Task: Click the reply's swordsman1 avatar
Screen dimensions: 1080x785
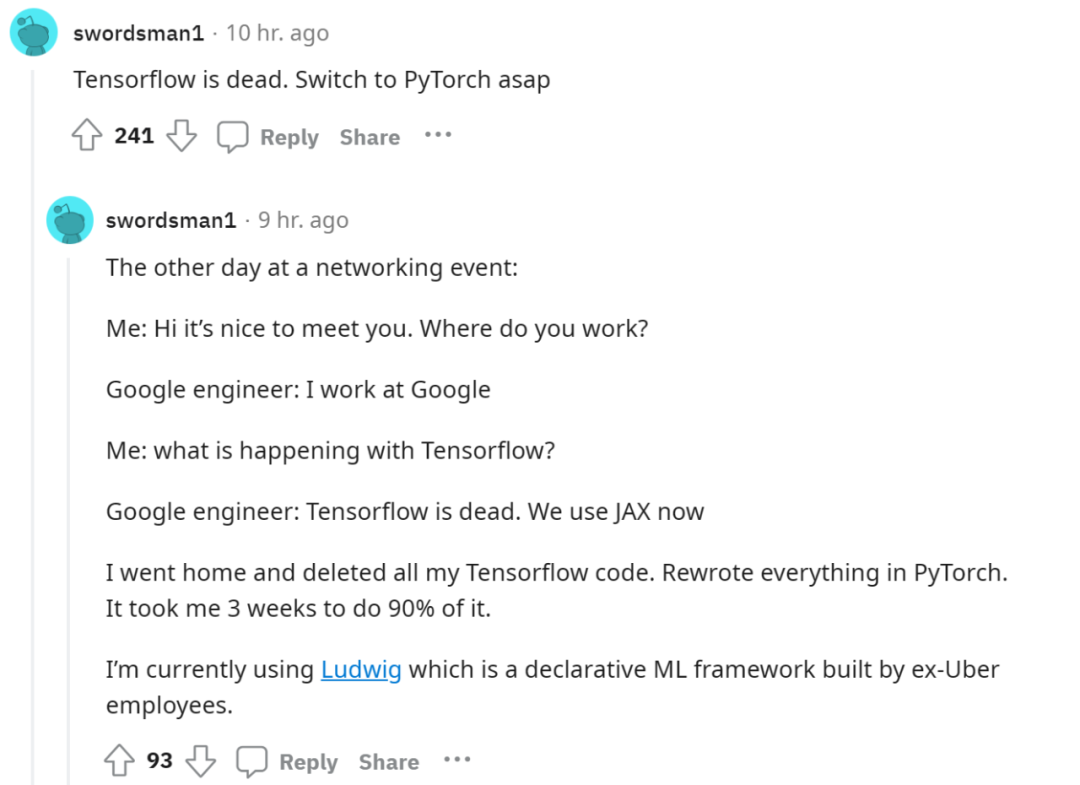Action: [x=69, y=220]
